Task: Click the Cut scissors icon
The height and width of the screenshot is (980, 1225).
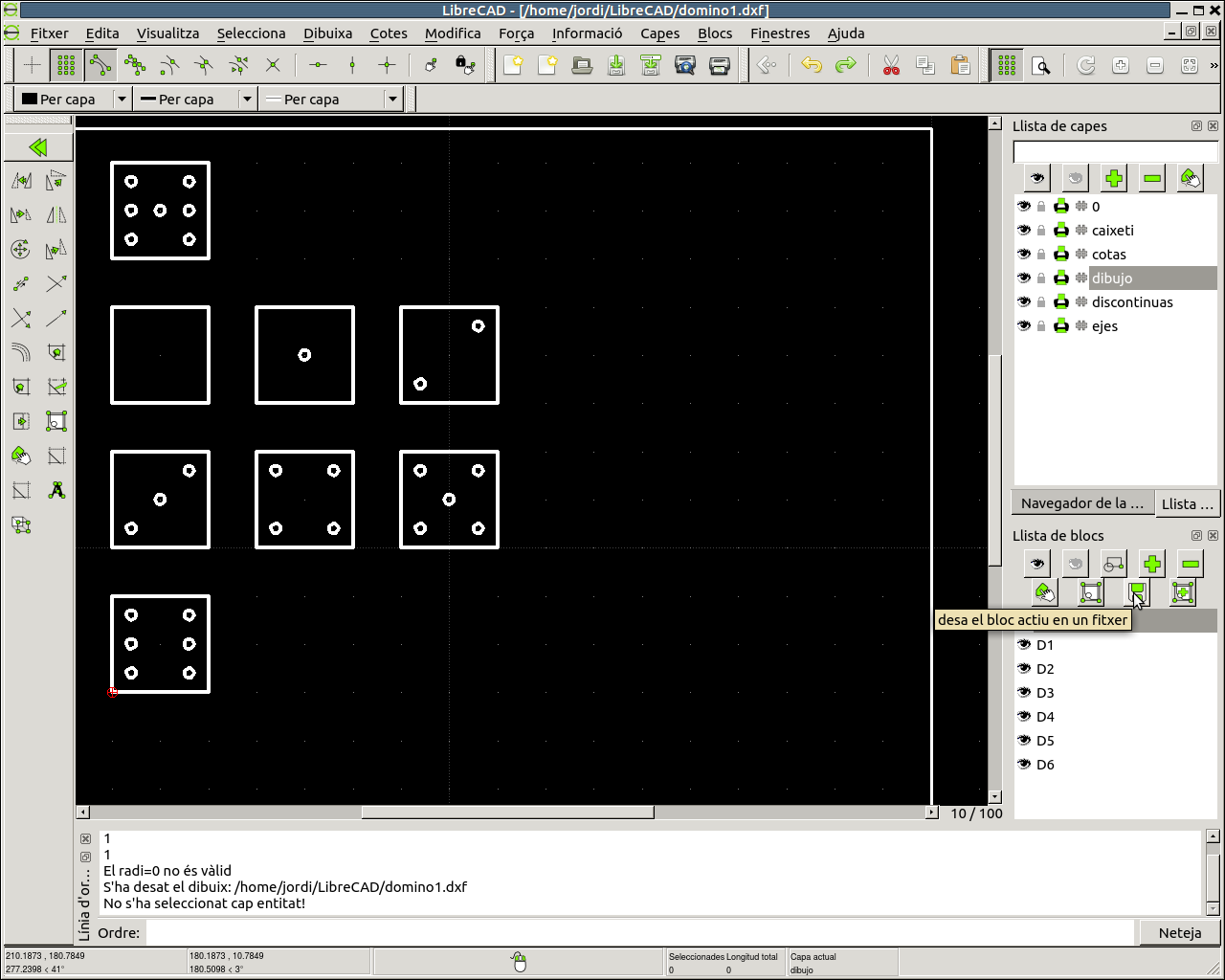Action: tap(891, 65)
